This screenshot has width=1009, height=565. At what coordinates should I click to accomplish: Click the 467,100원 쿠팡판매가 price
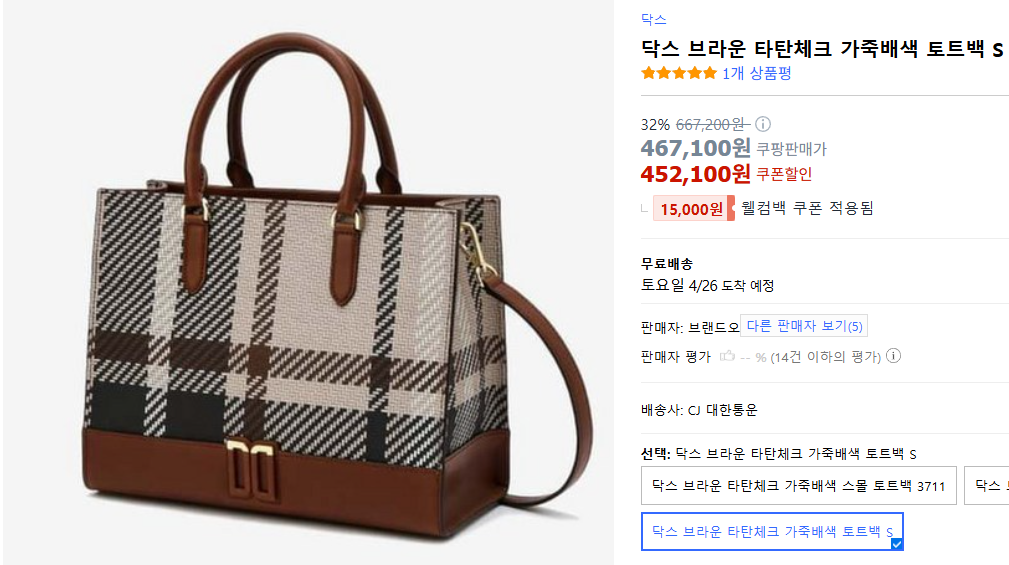pos(696,149)
